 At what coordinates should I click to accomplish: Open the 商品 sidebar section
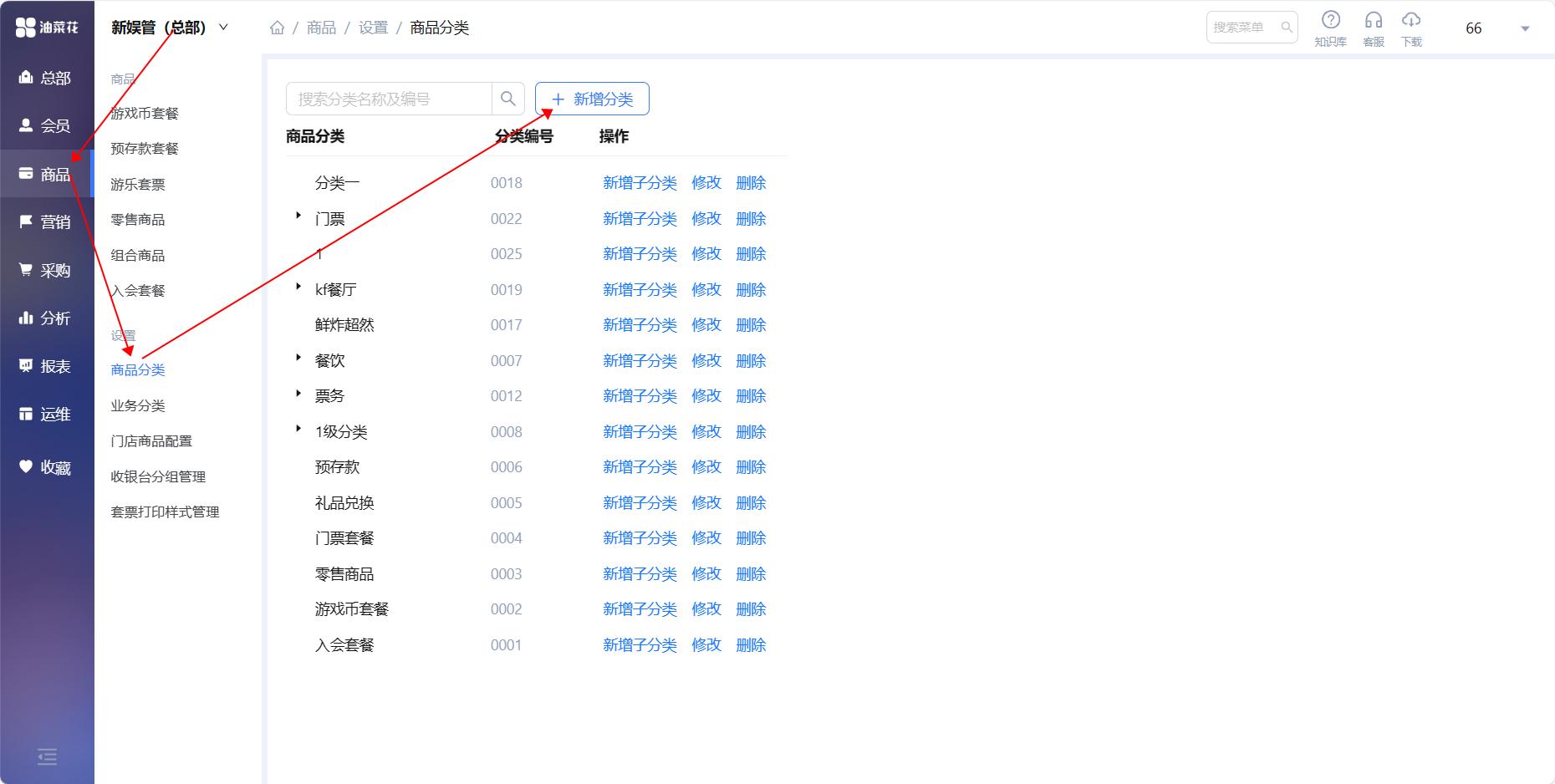[x=46, y=174]
